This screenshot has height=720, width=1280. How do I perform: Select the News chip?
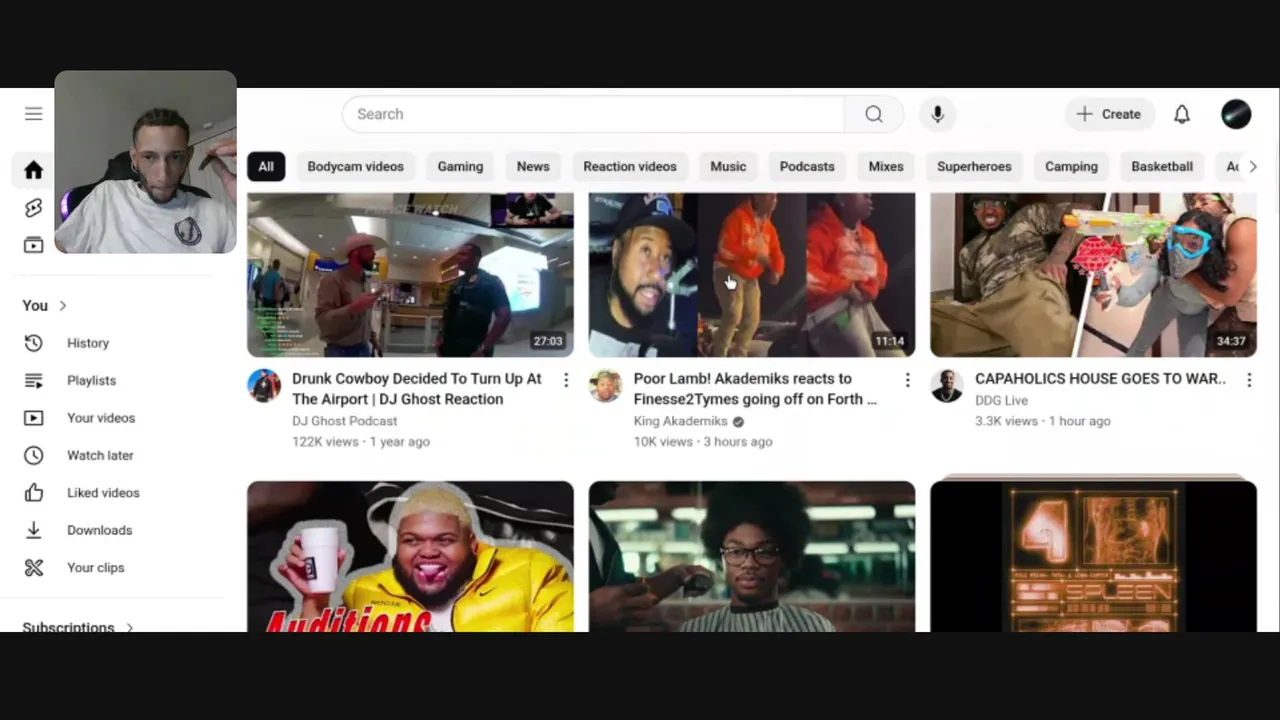tap(533, 167)
